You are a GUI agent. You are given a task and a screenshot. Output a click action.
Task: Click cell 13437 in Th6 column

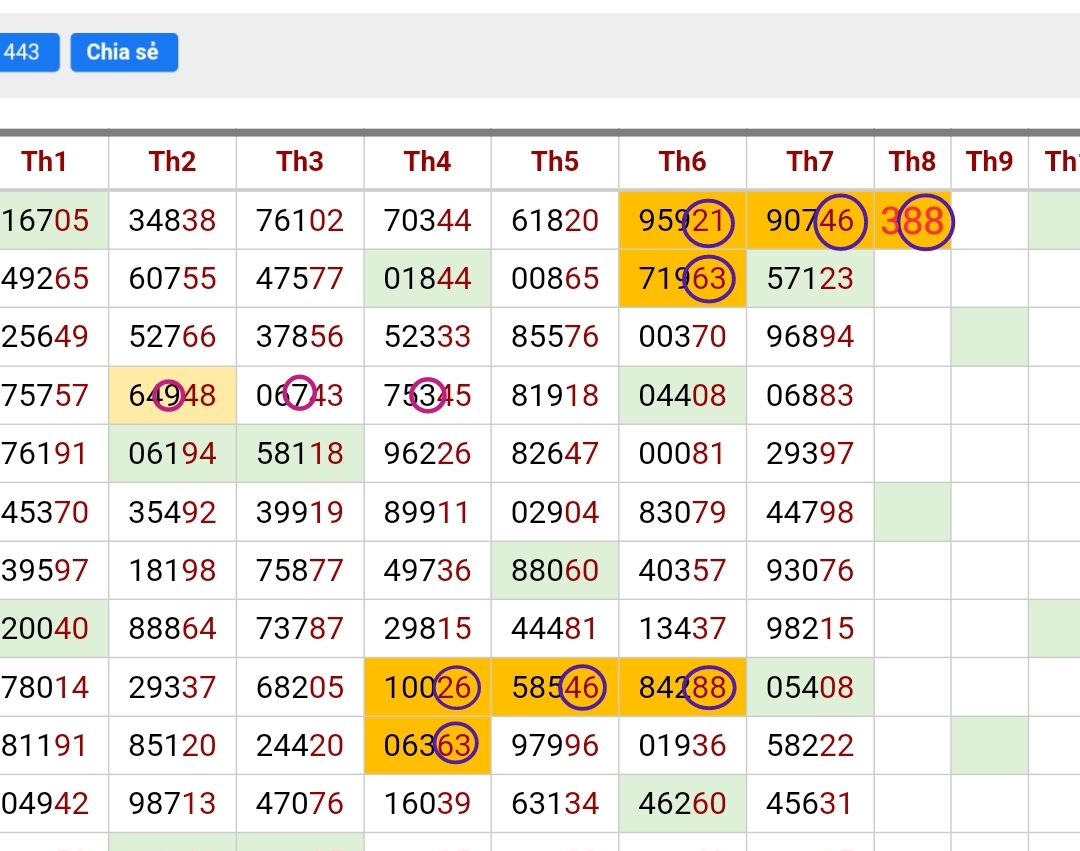point(683,629)
